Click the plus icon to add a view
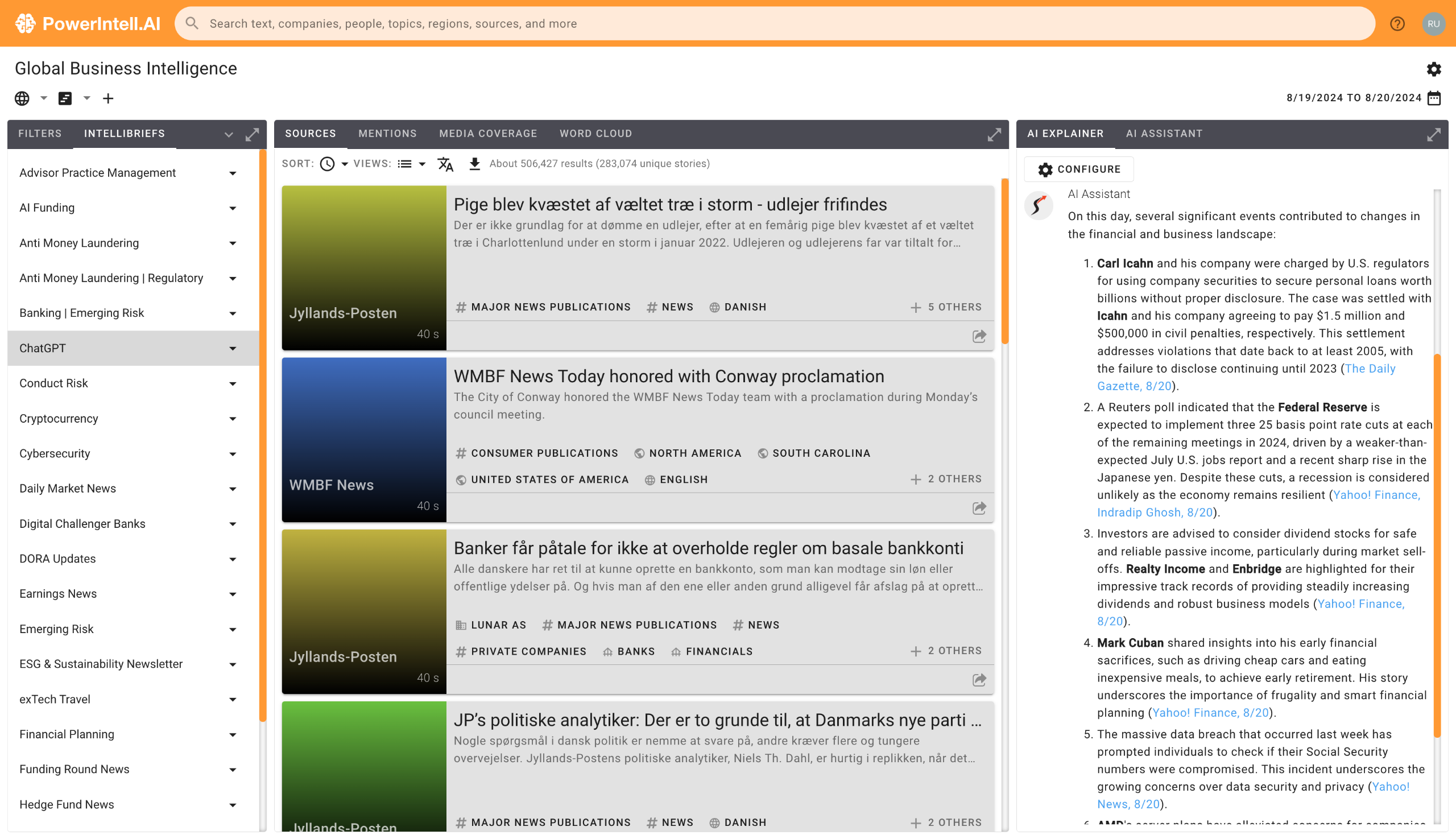The image size is (1456, 839). [x=107, y=98]
